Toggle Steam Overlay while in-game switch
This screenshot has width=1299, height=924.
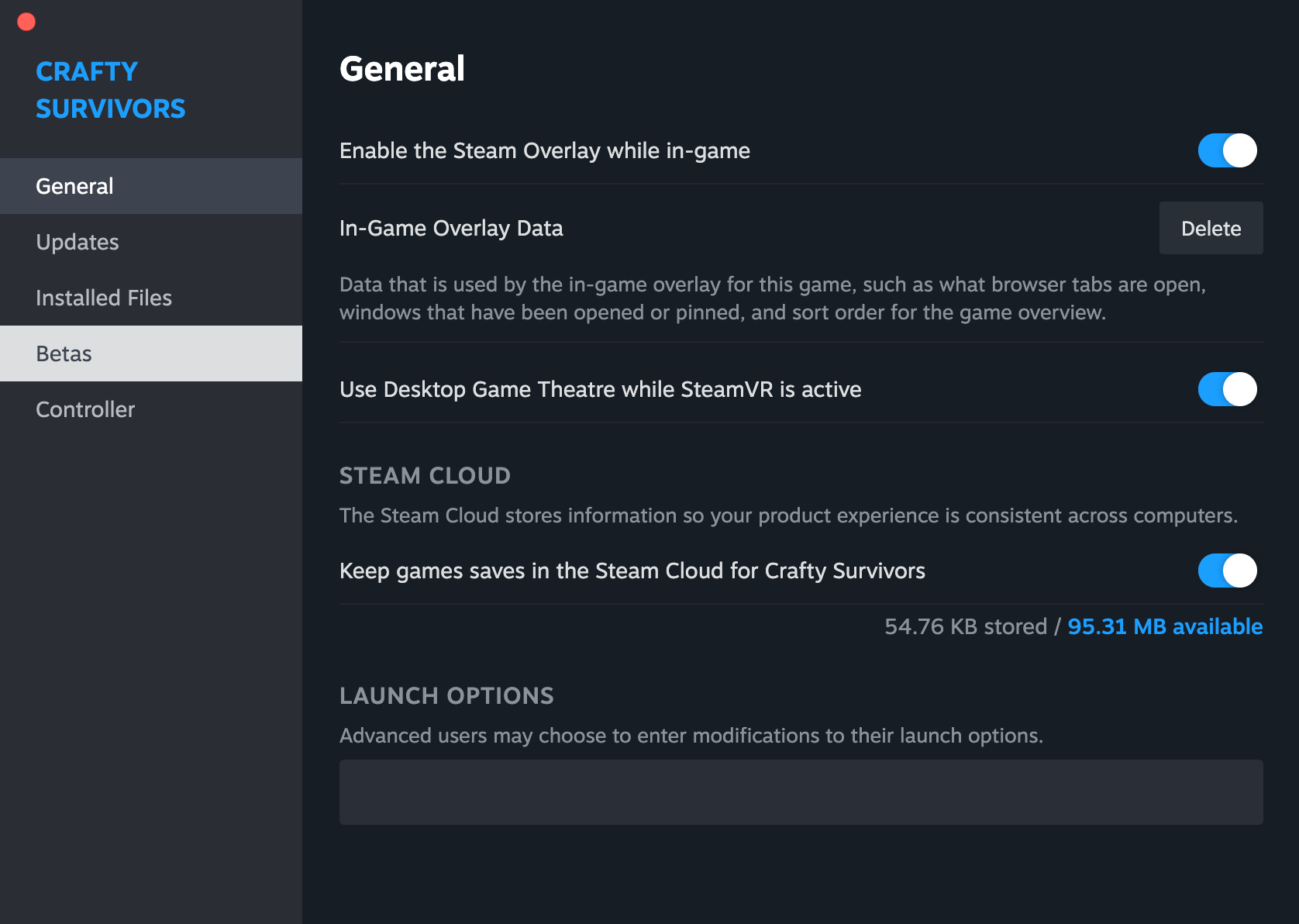click(x=1227, y=150)
